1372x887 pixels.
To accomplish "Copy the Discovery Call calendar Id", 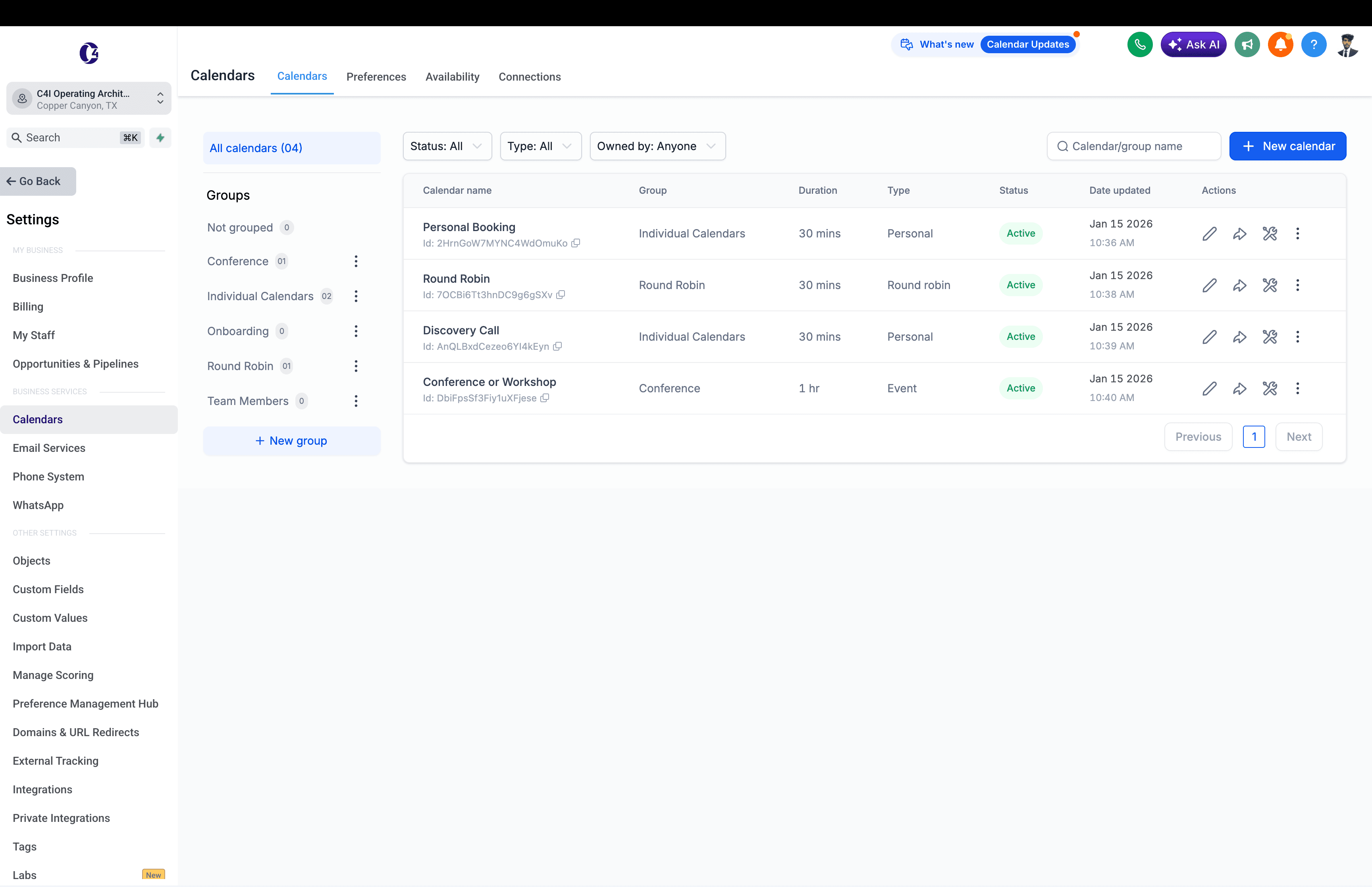I will click(557, 346).
